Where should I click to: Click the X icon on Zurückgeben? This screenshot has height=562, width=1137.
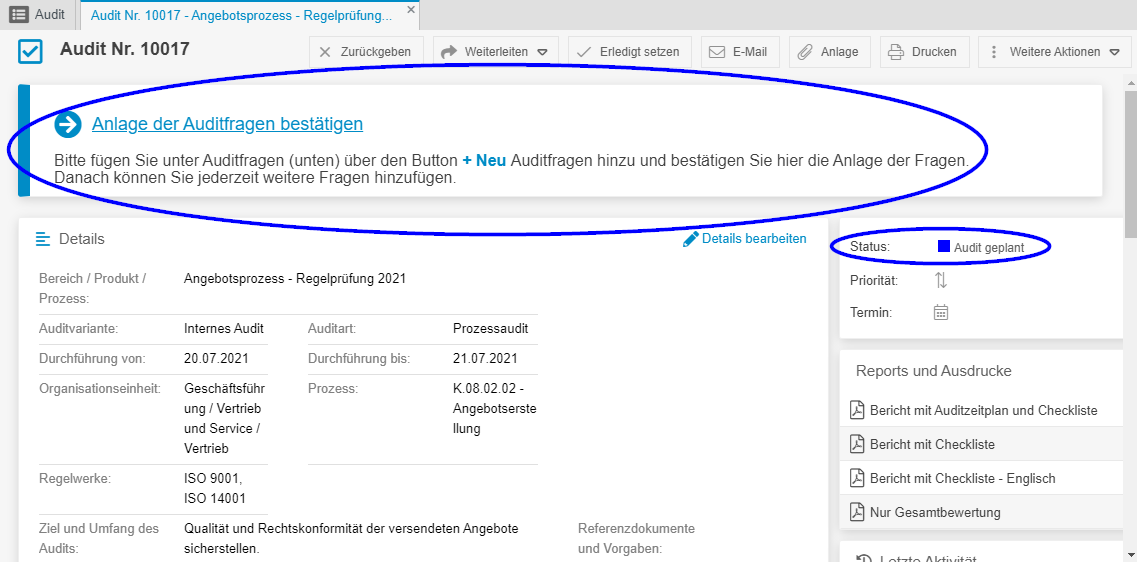[325, 52]
